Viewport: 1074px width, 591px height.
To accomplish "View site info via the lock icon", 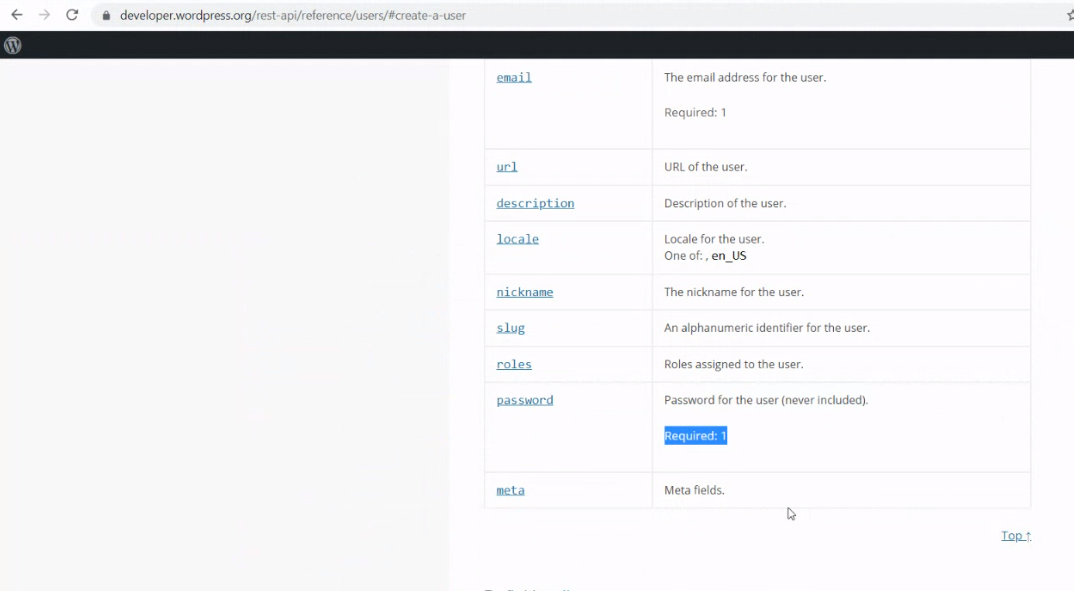I will 106,16.
